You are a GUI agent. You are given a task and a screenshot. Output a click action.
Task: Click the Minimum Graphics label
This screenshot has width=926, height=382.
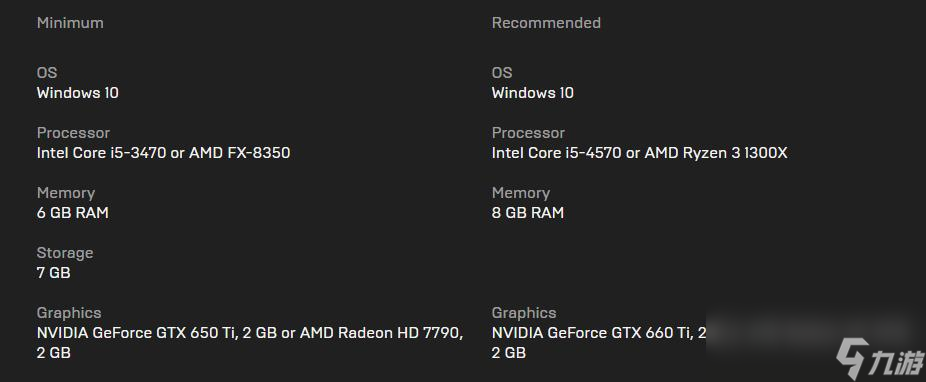[x=69, y=313]
